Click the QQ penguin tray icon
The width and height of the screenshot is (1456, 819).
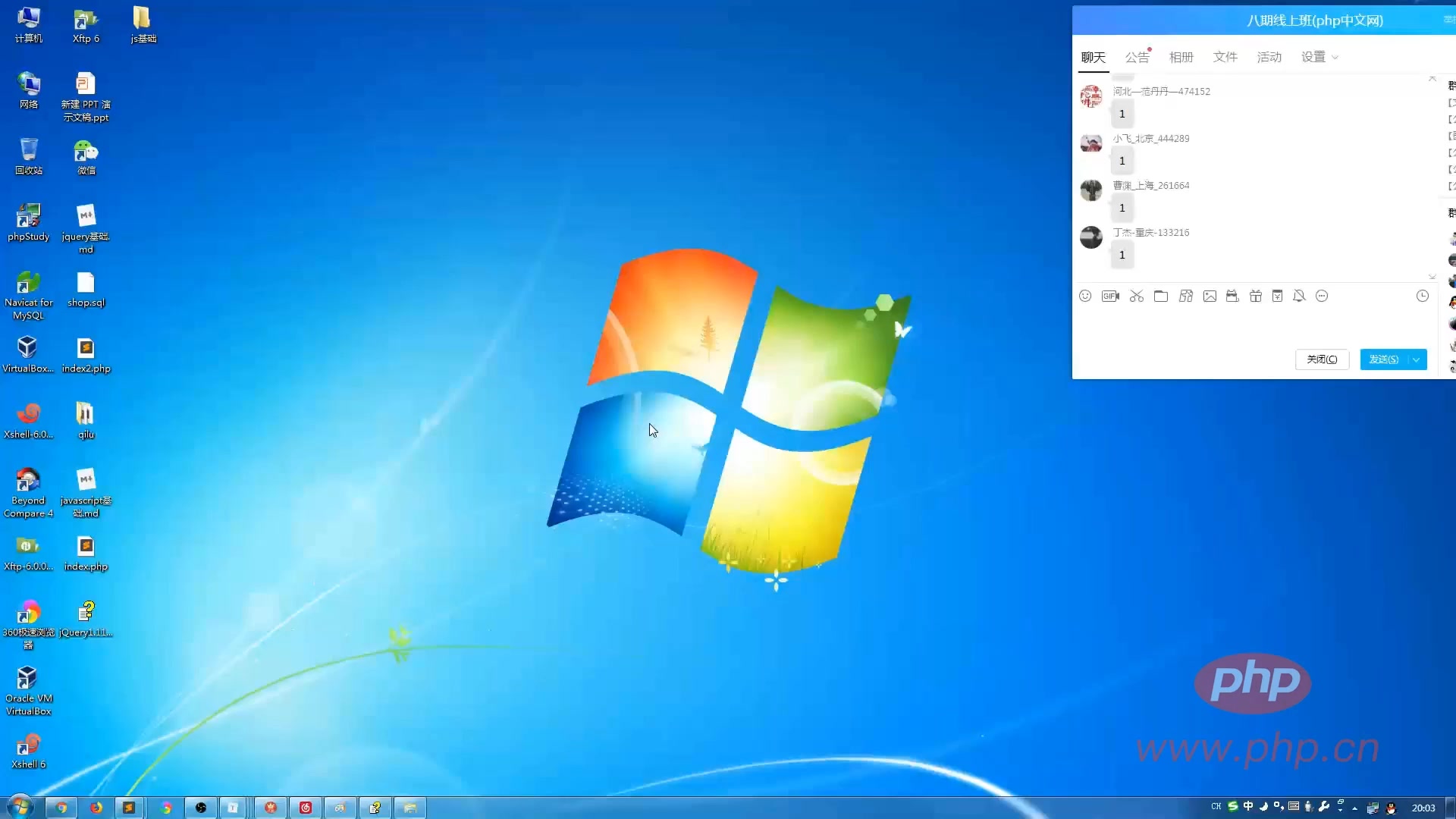[x=1391, y=808]
